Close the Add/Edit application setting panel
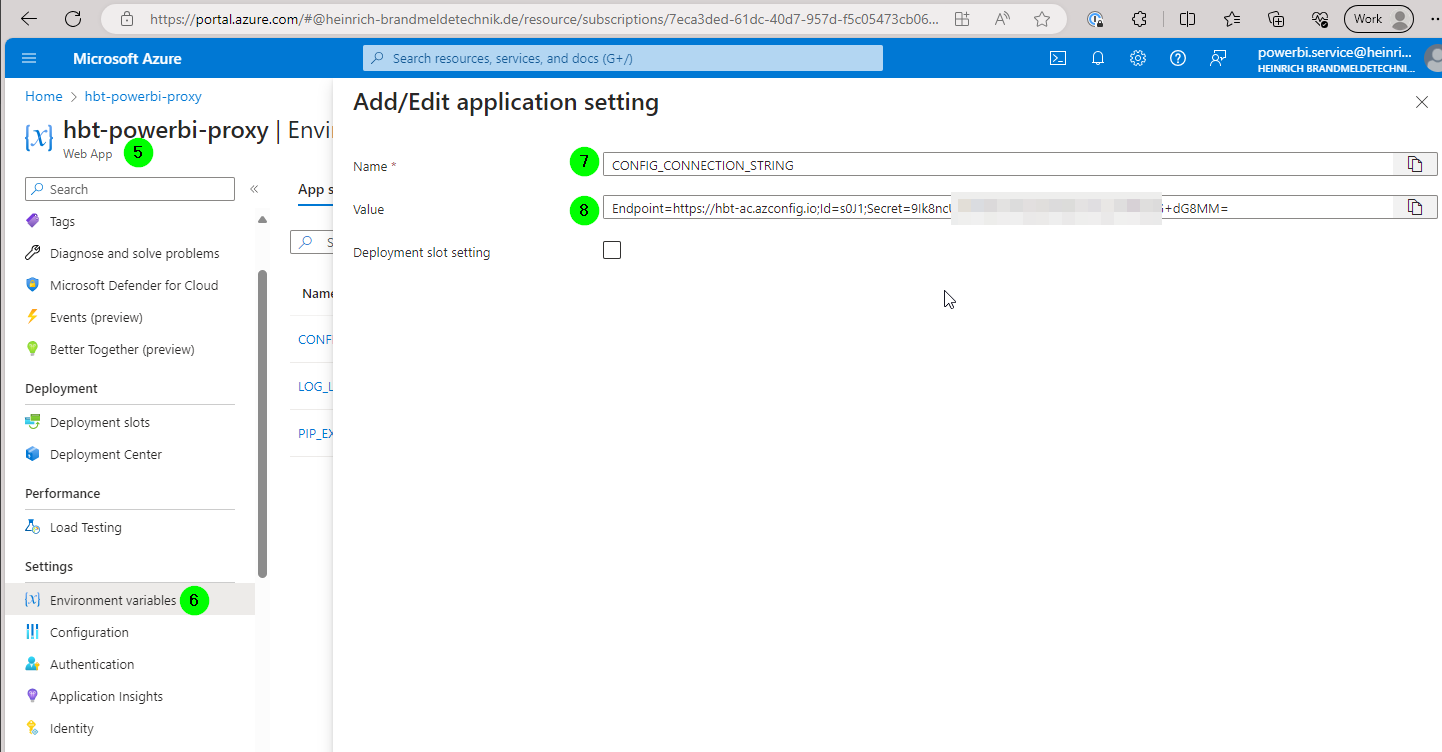The width and height of the screenshot is (1442, 752). pyautogui.click(x=1421, y=102)
